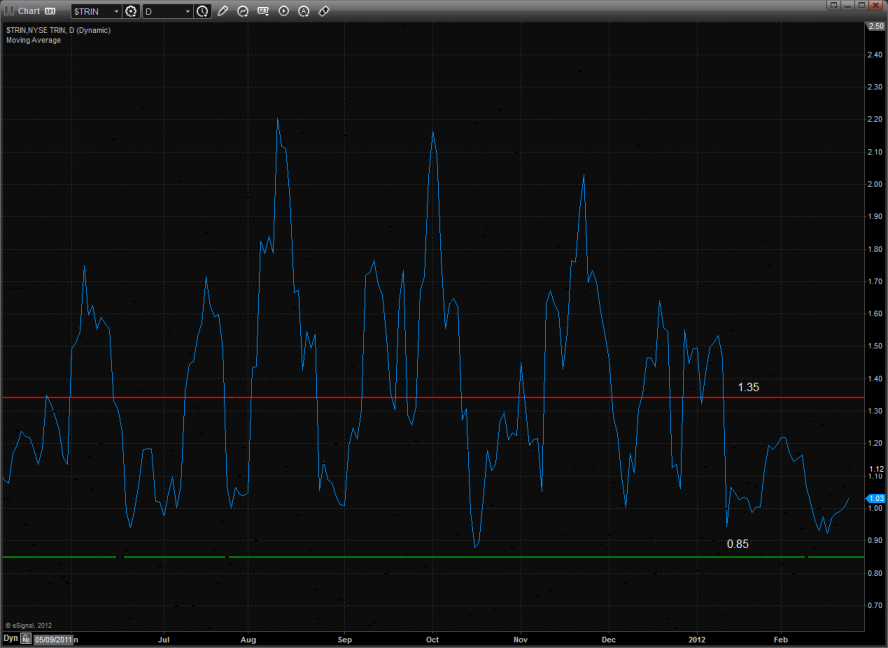Image resolution: width=888 pixels, height=648 pixels.
Task: Open the window pop-out menu button
Action: click(x=834, y=6)
